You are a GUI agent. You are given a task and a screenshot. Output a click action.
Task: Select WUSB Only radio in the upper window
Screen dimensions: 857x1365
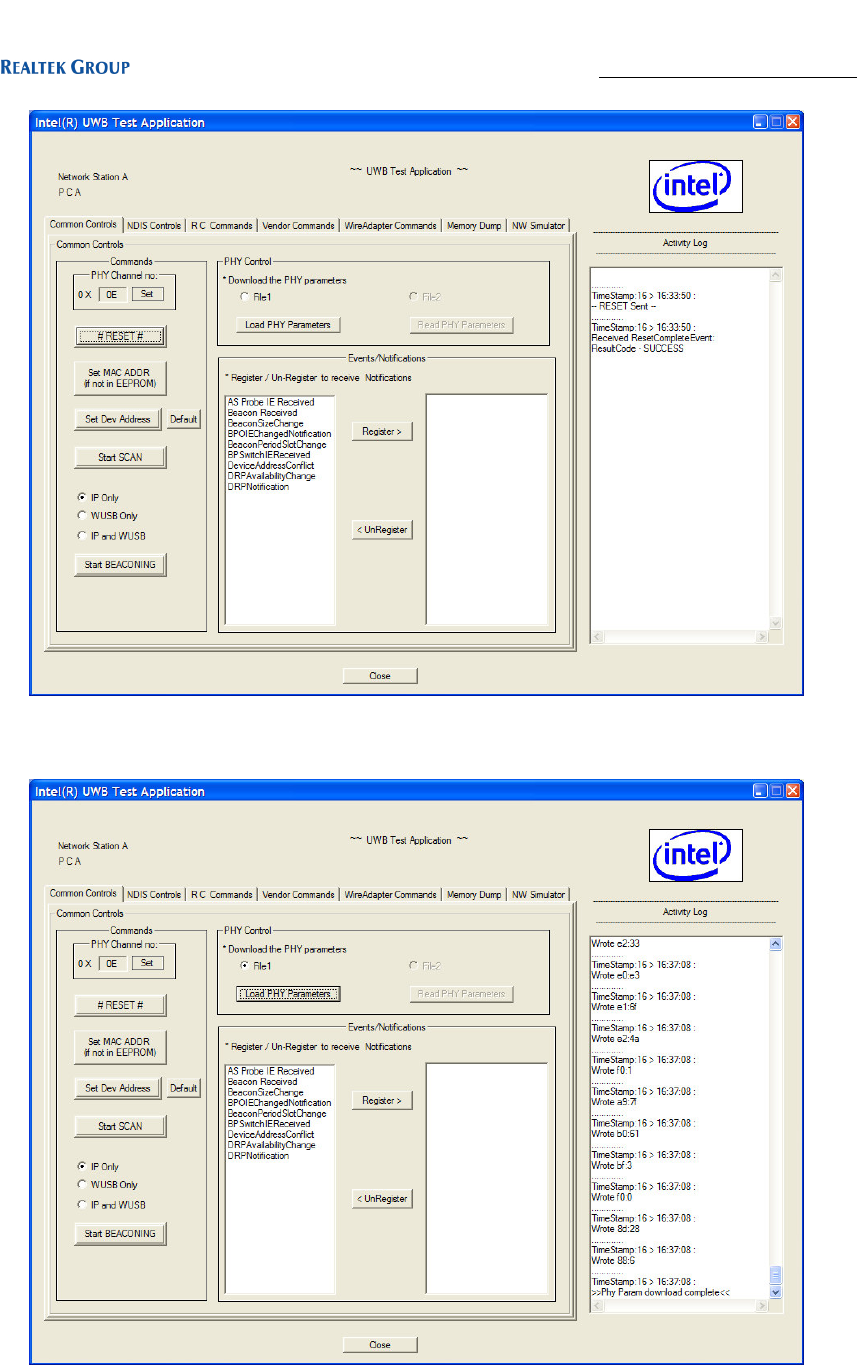(x=107, y=516)
